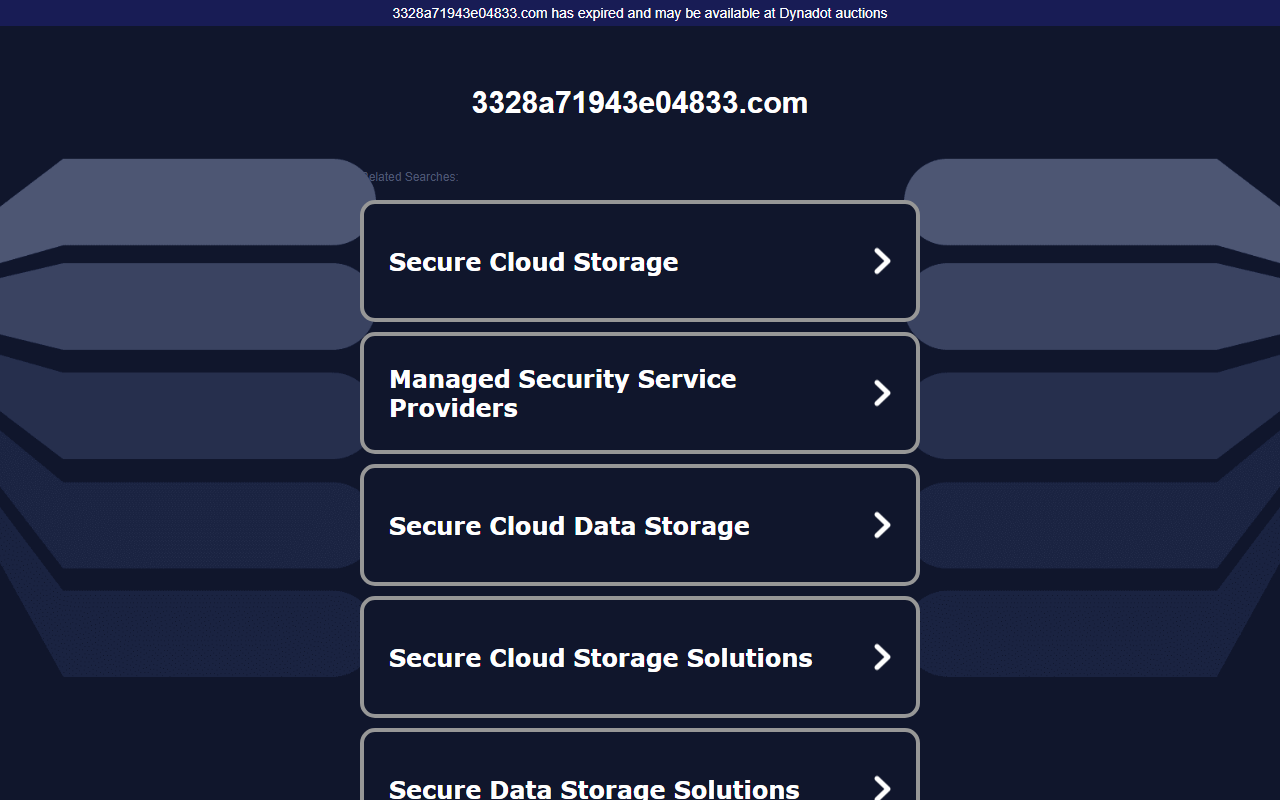Click chevron arrow beside Secure Cloud Storage Solutions
Image resolution: width=1280 pixels, height=800 pixels.
(x=882, y=657)
